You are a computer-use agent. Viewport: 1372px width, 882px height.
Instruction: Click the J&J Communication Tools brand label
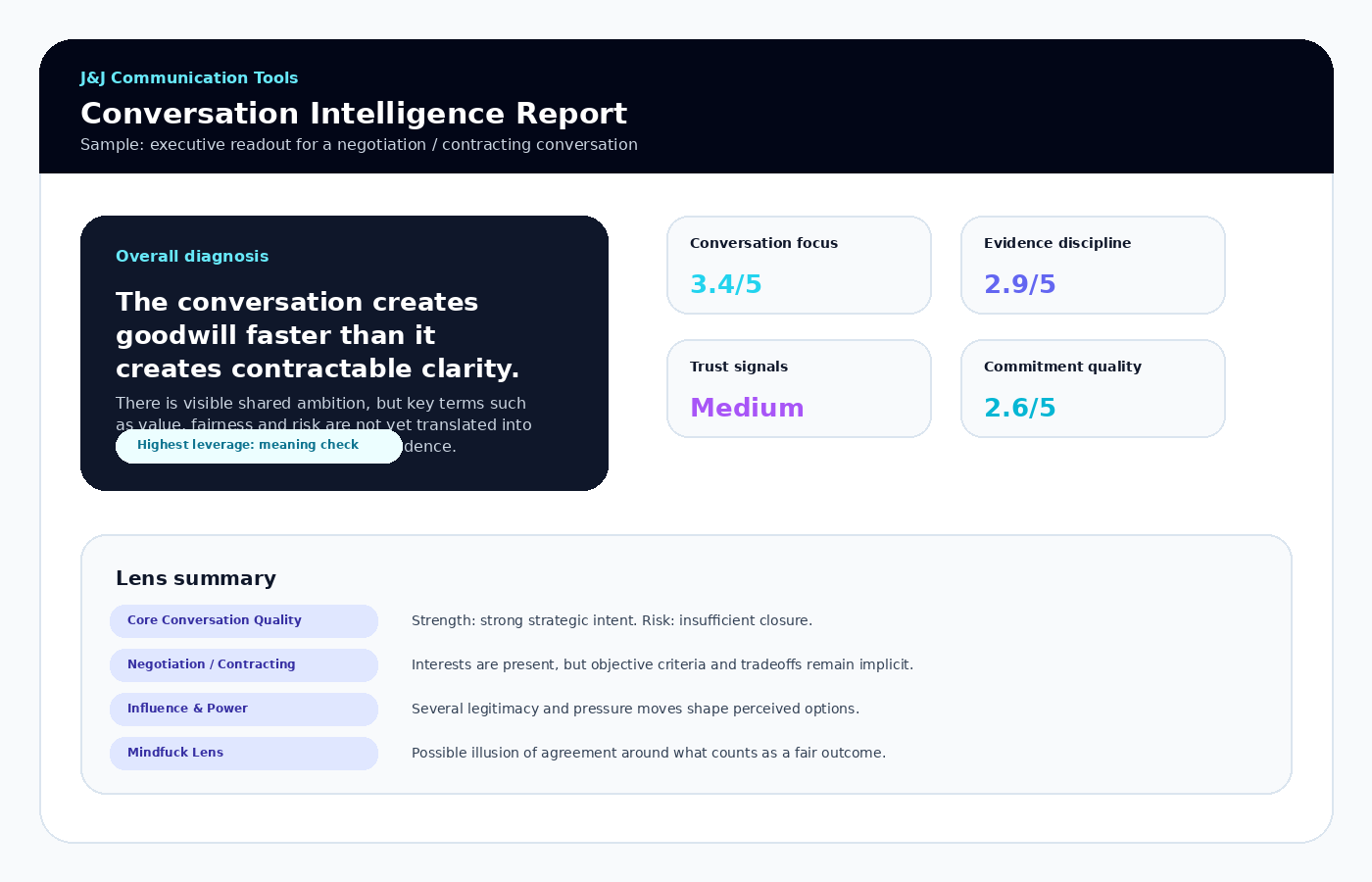(x=189, y=77)
